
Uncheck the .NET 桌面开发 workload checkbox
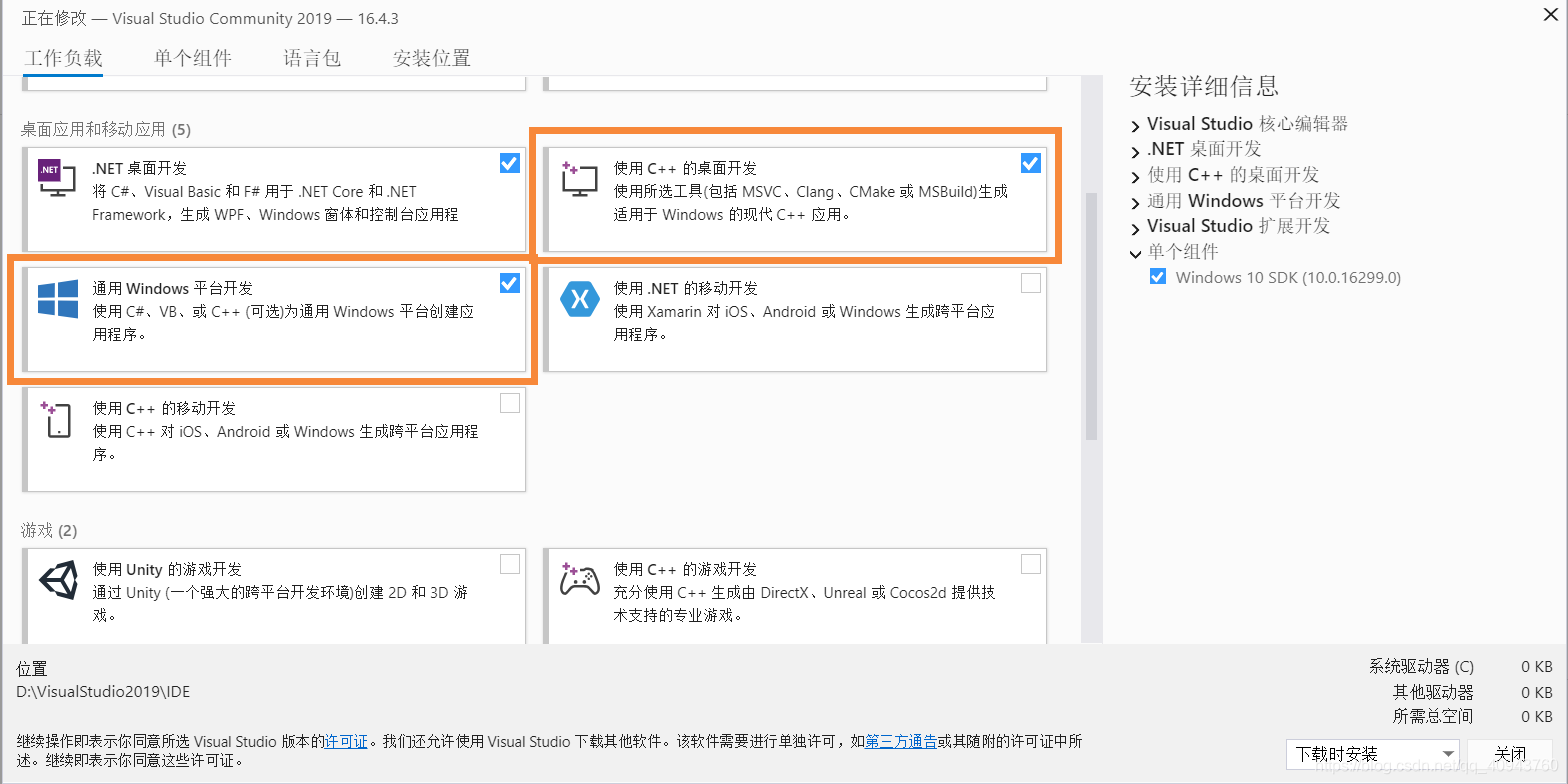tap(510, 163)
